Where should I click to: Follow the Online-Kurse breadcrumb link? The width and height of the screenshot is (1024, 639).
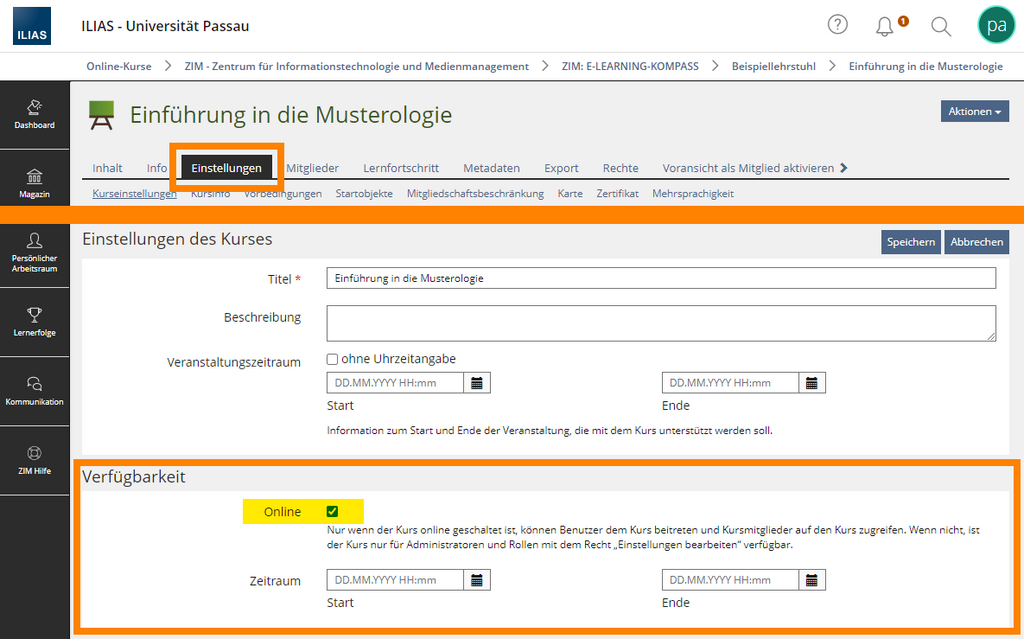coord(119,67)
